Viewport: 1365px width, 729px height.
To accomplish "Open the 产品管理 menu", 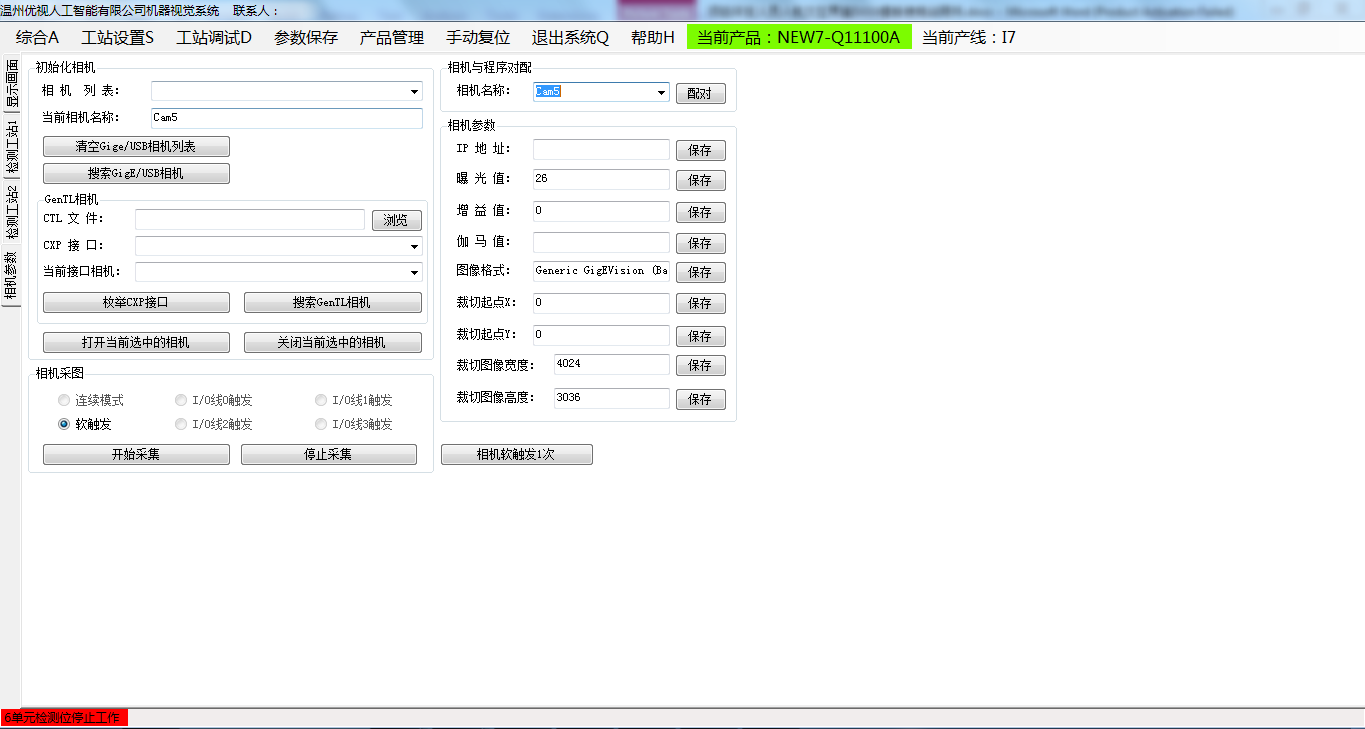I will coord(392,38).
